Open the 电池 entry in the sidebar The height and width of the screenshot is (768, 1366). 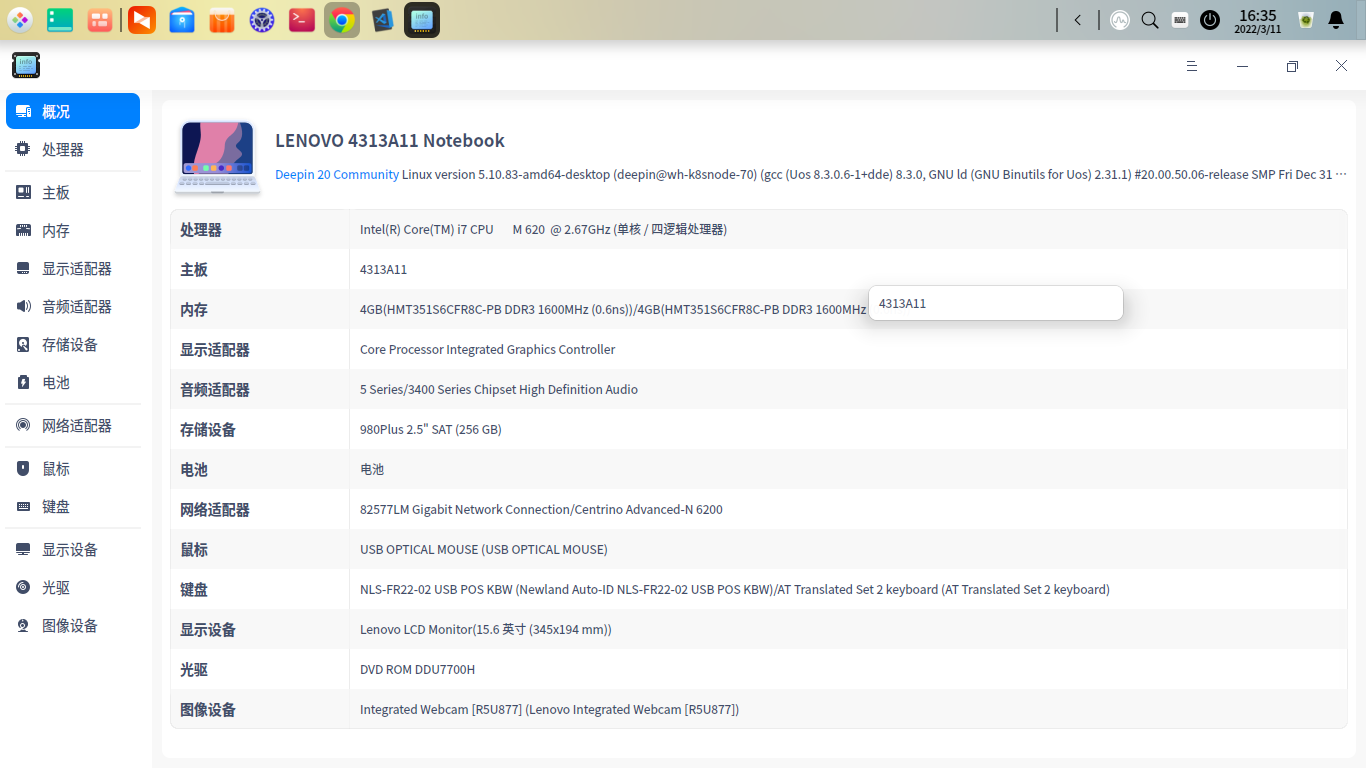(73, 382)
